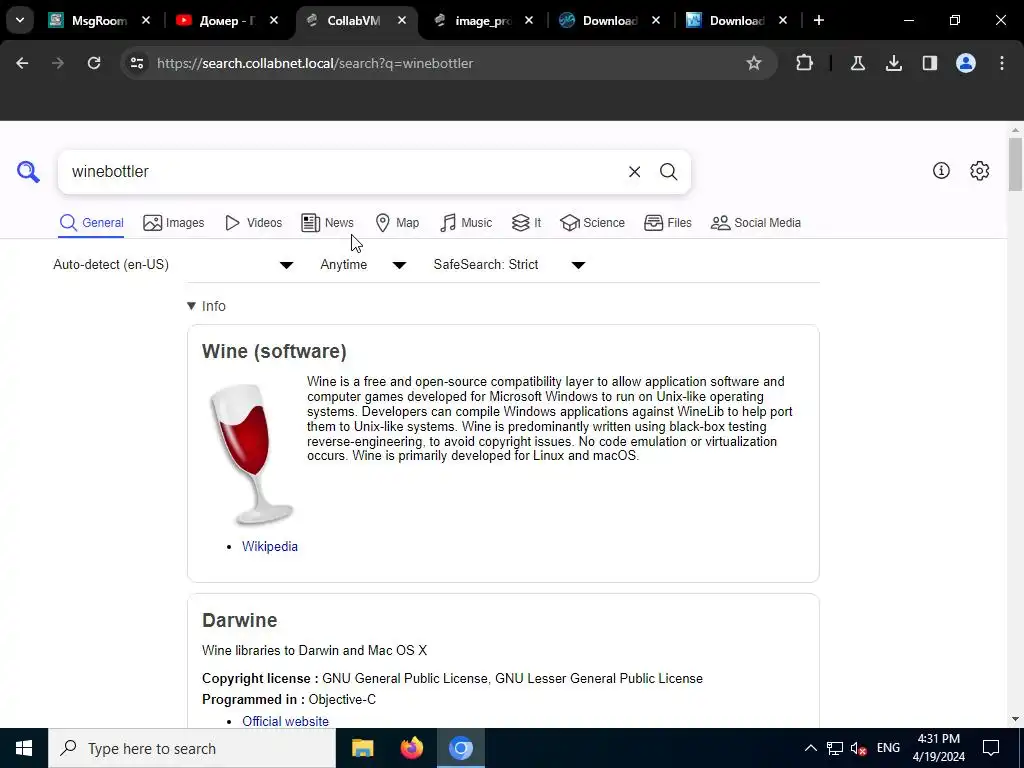Open the taskbar clock showing 4:31 PM
This screenshot has height=768, width=1024.
pos(938,748)
